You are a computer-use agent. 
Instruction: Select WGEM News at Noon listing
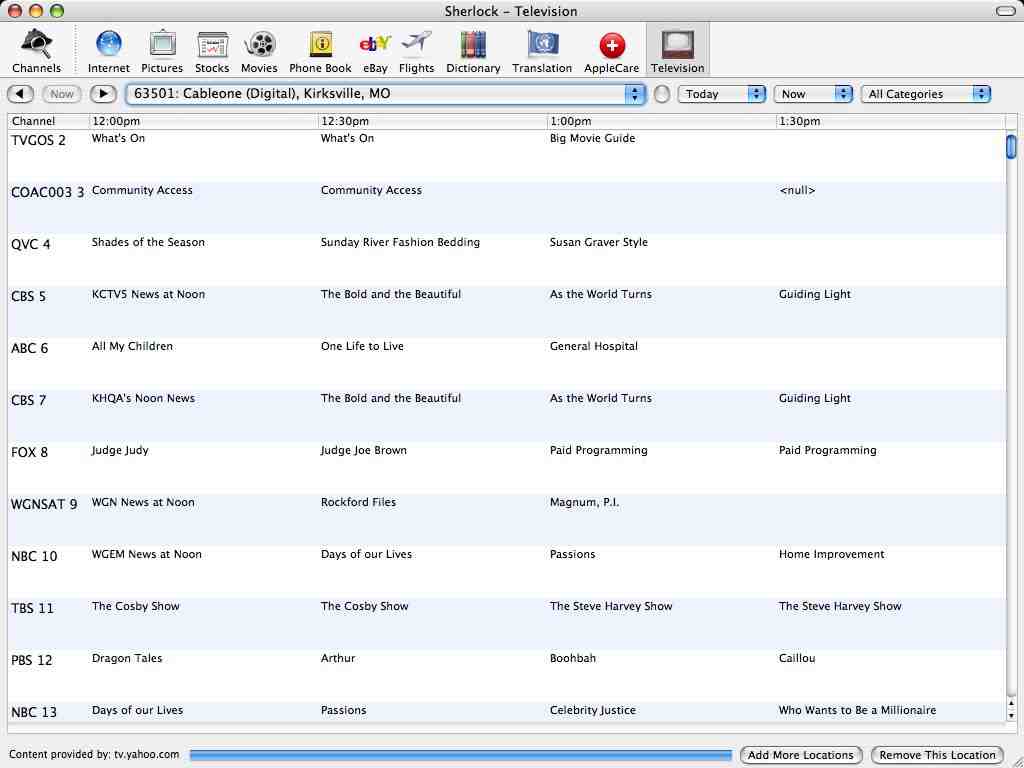coord(147,554)
